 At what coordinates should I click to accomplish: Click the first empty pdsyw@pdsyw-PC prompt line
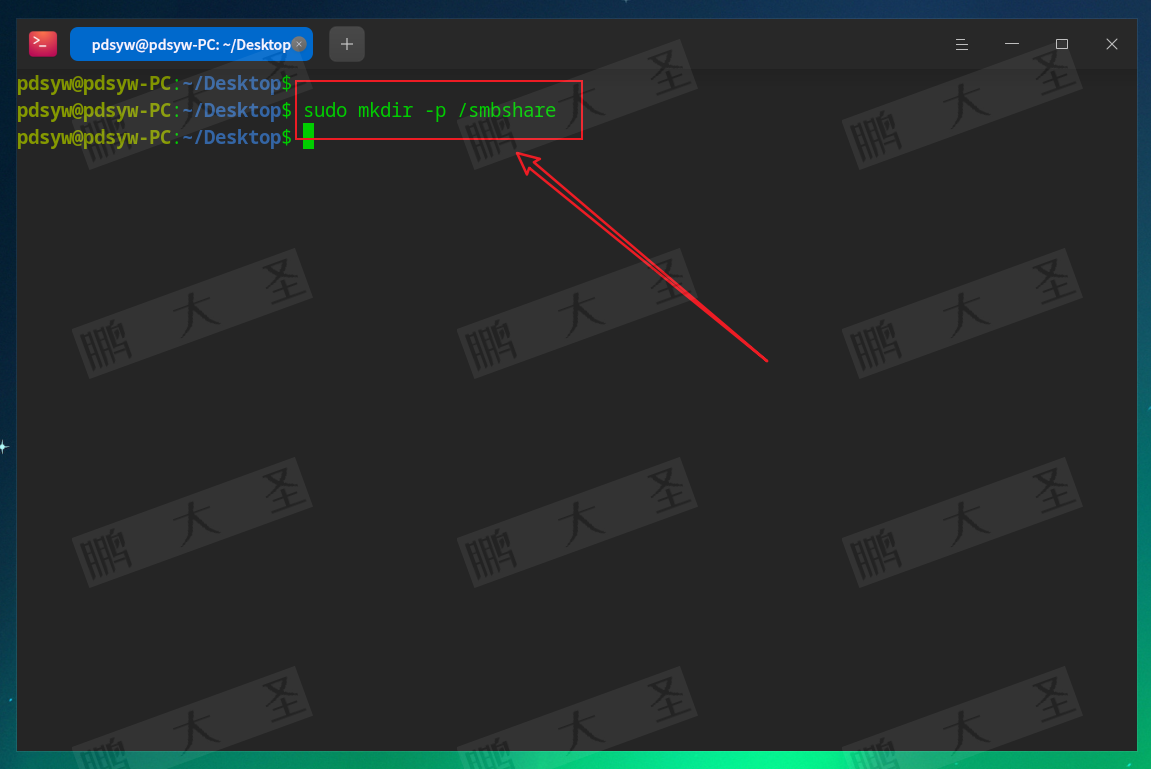tap(154, 83)
